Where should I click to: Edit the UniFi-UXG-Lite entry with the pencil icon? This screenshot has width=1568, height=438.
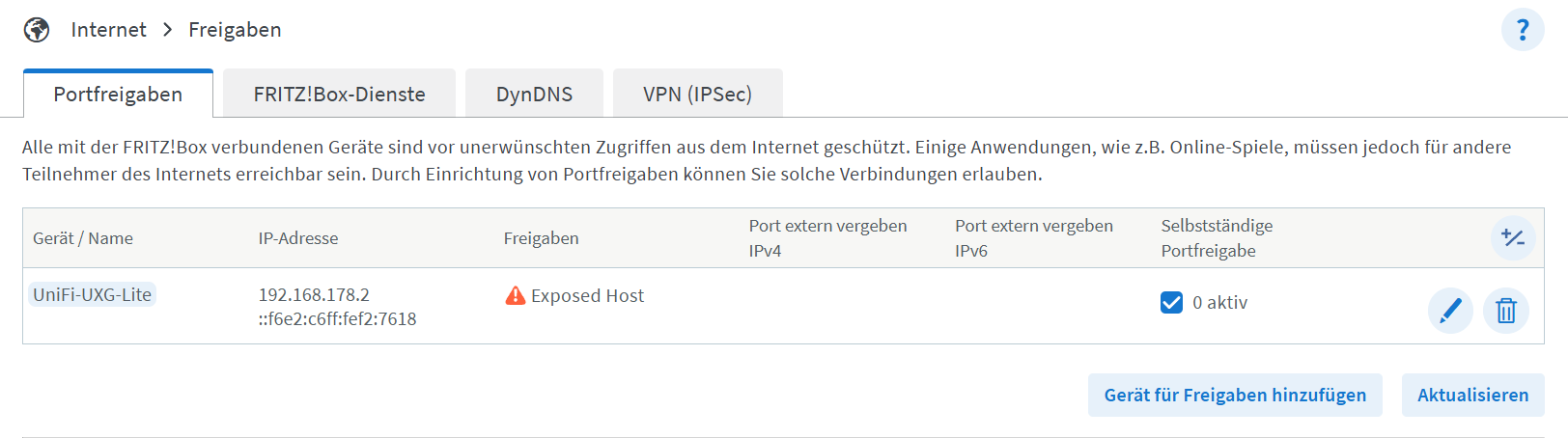(1450, 311)
